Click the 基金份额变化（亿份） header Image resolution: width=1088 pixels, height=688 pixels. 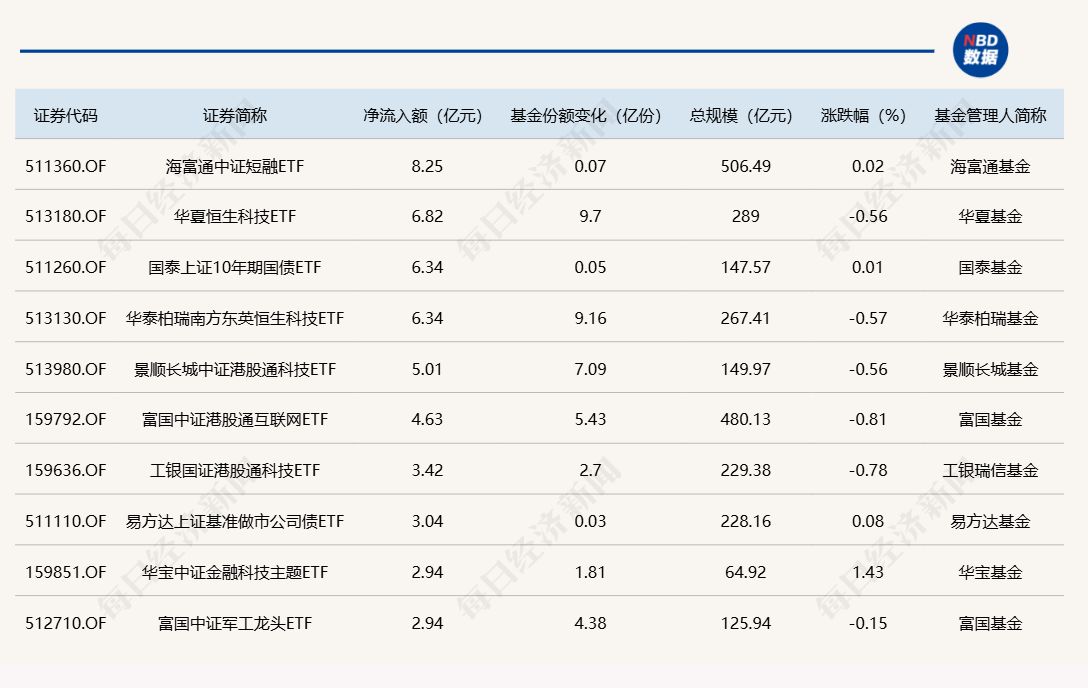tap(586, 115)
